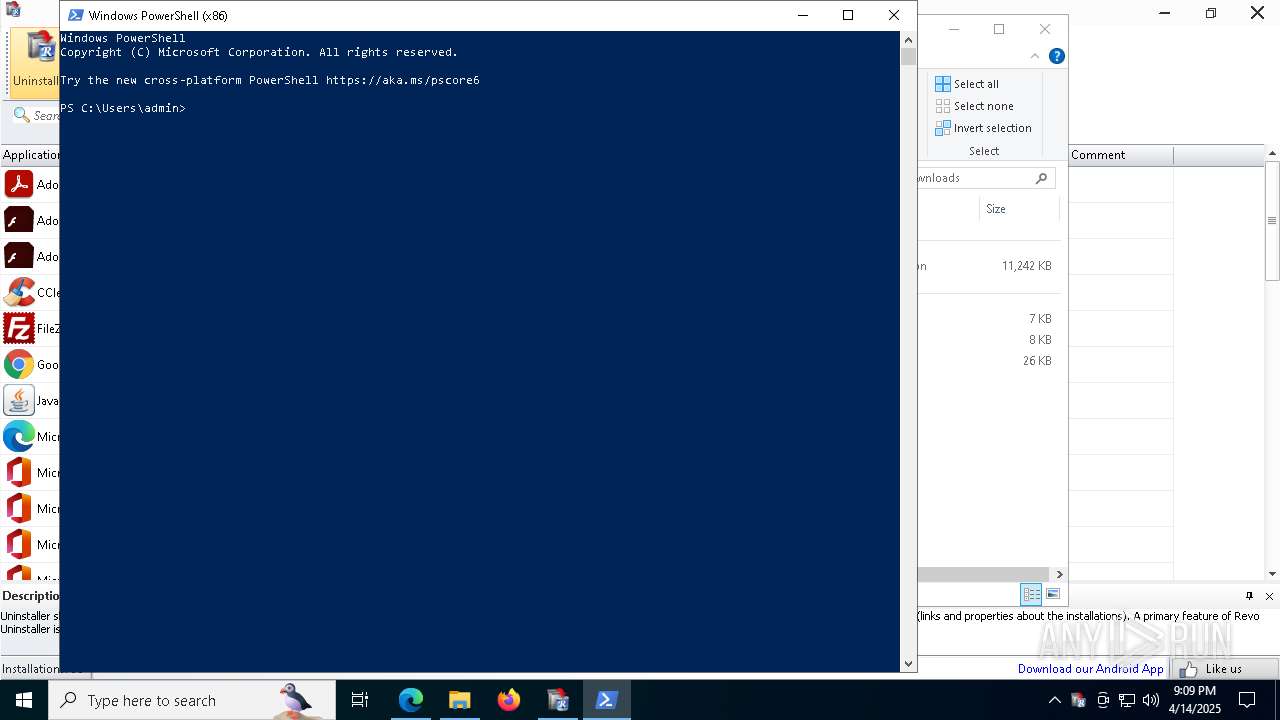
Task: Select the Java icon in the application list
Action: [x=19, y=400]
